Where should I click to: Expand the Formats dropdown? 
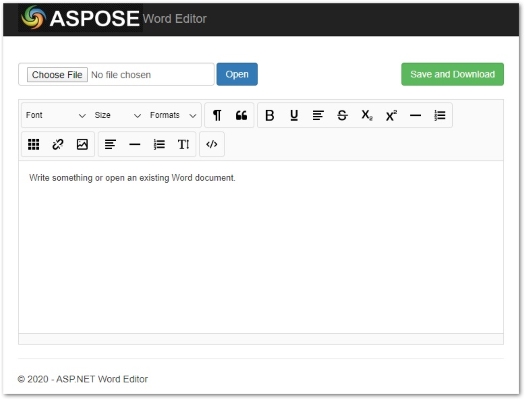pyautogui.click(x=173, y=115)
